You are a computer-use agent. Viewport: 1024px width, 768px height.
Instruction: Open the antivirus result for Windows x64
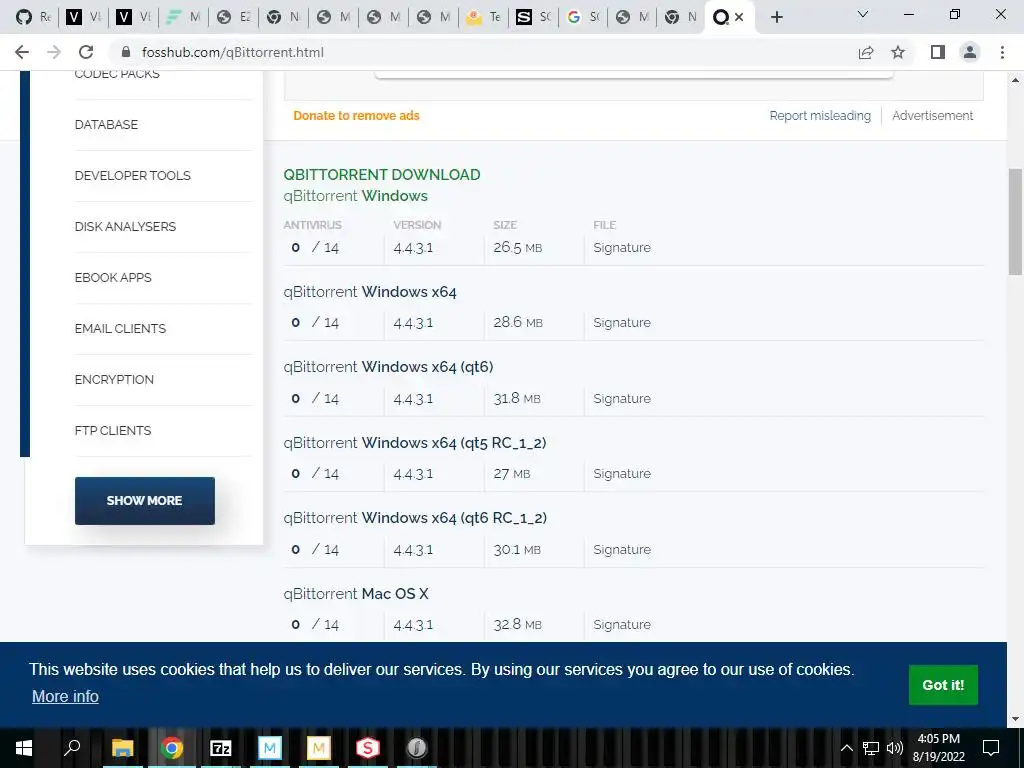pos(315,323)
